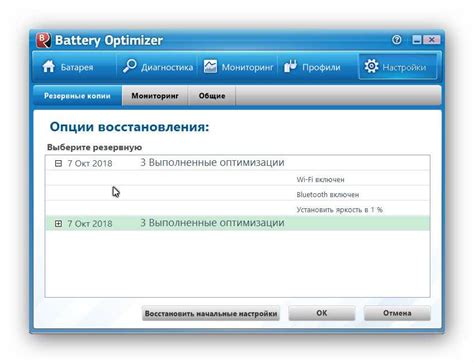Select the highlighted 3 Выполненные оптимизации row
This screenshot has height=363, width=474.
pos(237,223)
